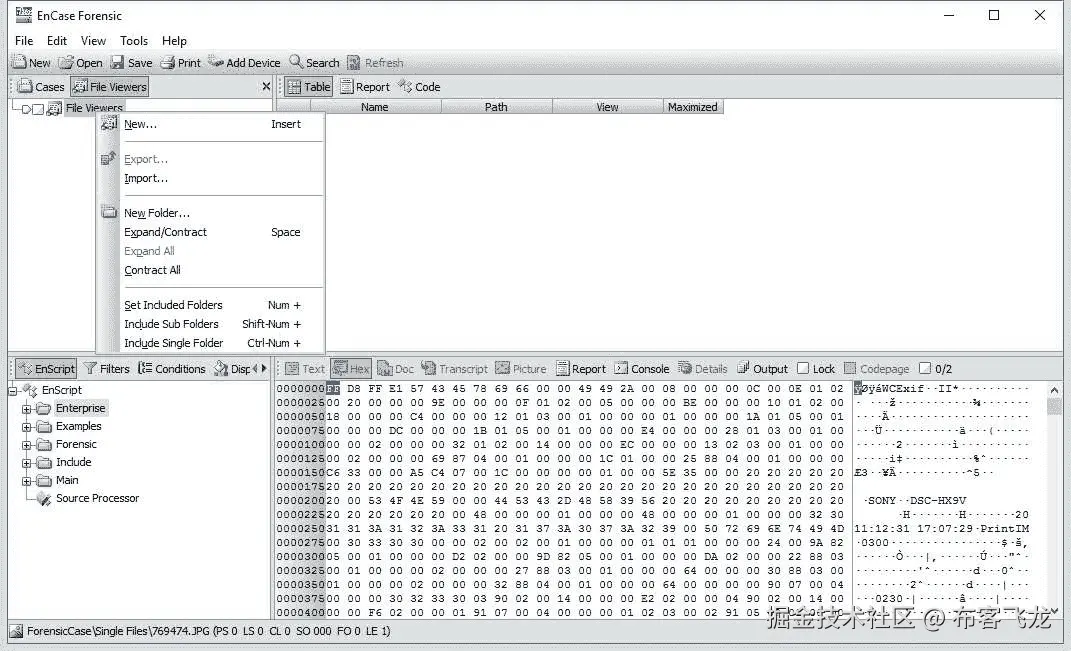
Task: Open the Details tab
Action: coord(703,369)
